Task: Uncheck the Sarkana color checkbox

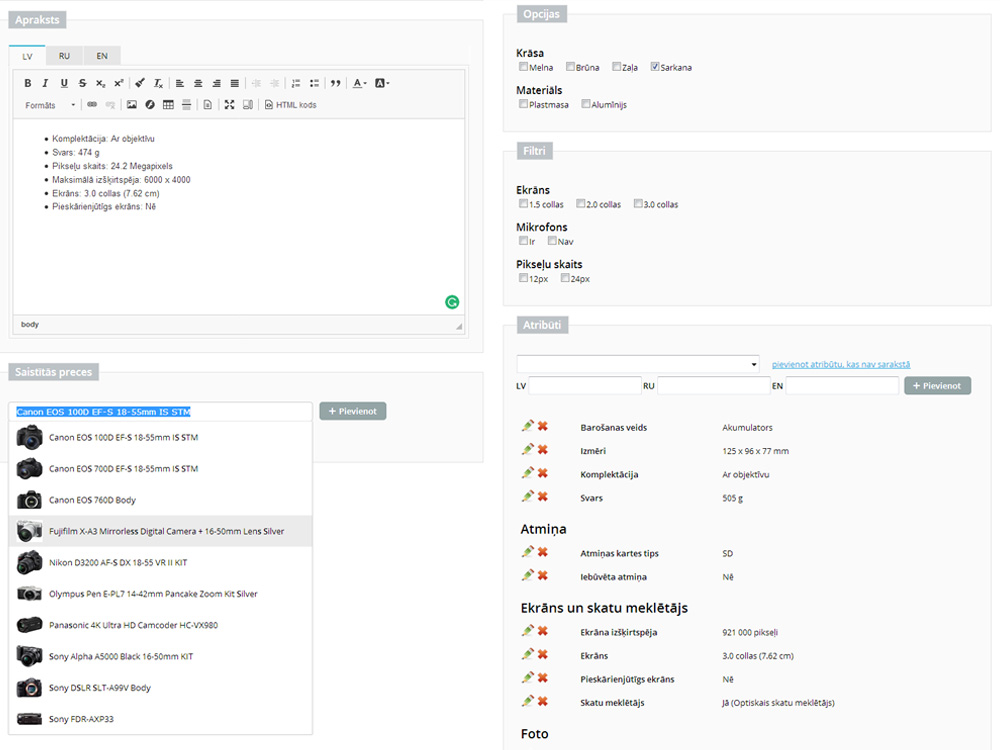Action: (655, 67)
